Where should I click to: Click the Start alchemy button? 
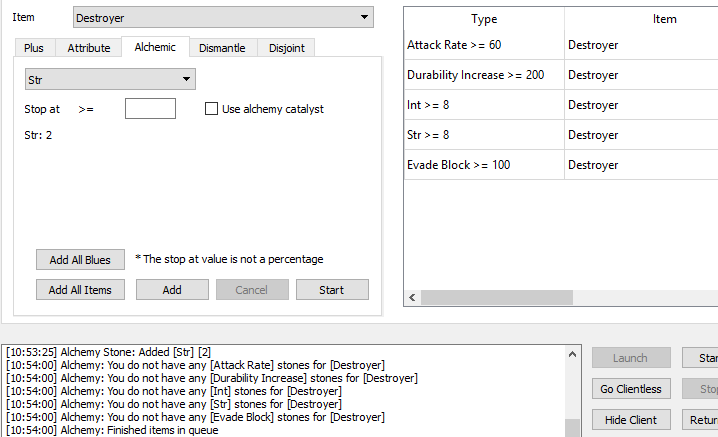[332, 290]
